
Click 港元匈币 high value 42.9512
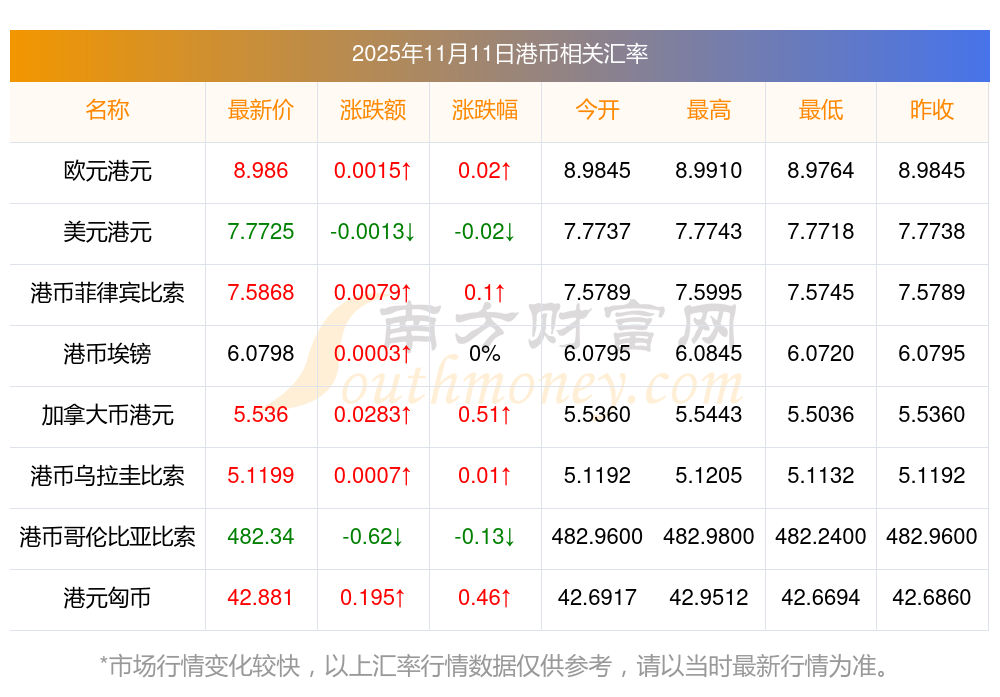709,598
